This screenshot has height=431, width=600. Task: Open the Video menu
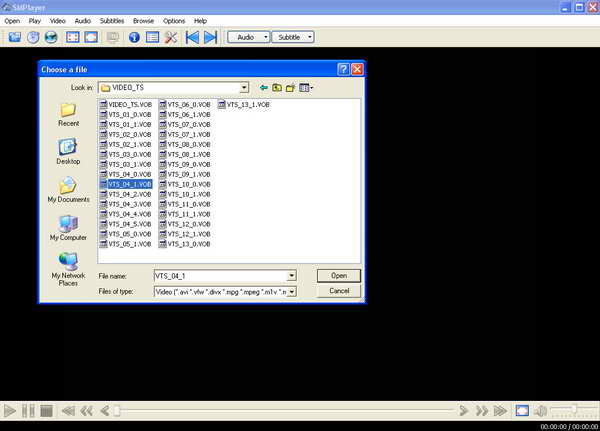click(x=57, y=21)
